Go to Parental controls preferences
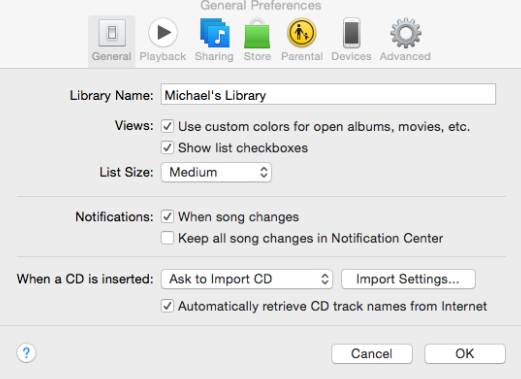Screen dimensions: 521x379 click(x=302, y=41)
